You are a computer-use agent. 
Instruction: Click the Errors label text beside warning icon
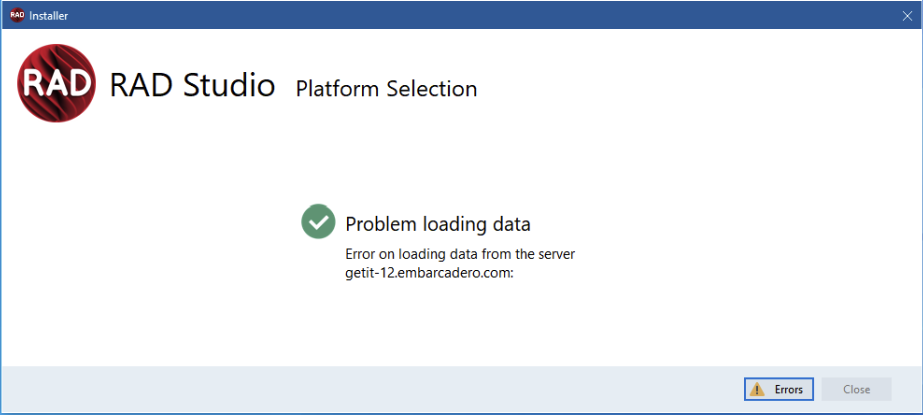788,390
